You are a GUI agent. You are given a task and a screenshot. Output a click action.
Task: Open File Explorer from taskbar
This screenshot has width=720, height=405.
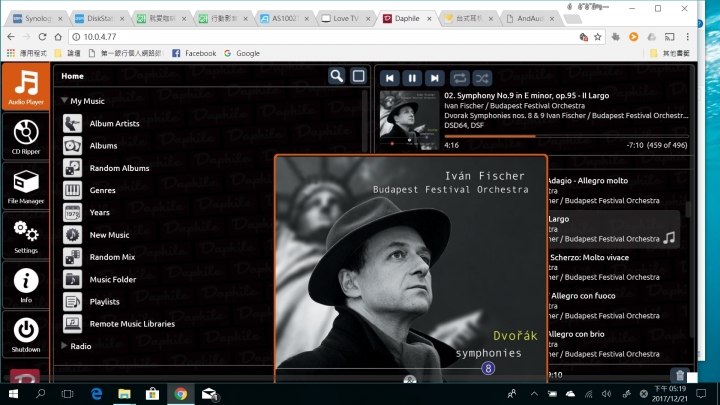(x=124, y=394)
